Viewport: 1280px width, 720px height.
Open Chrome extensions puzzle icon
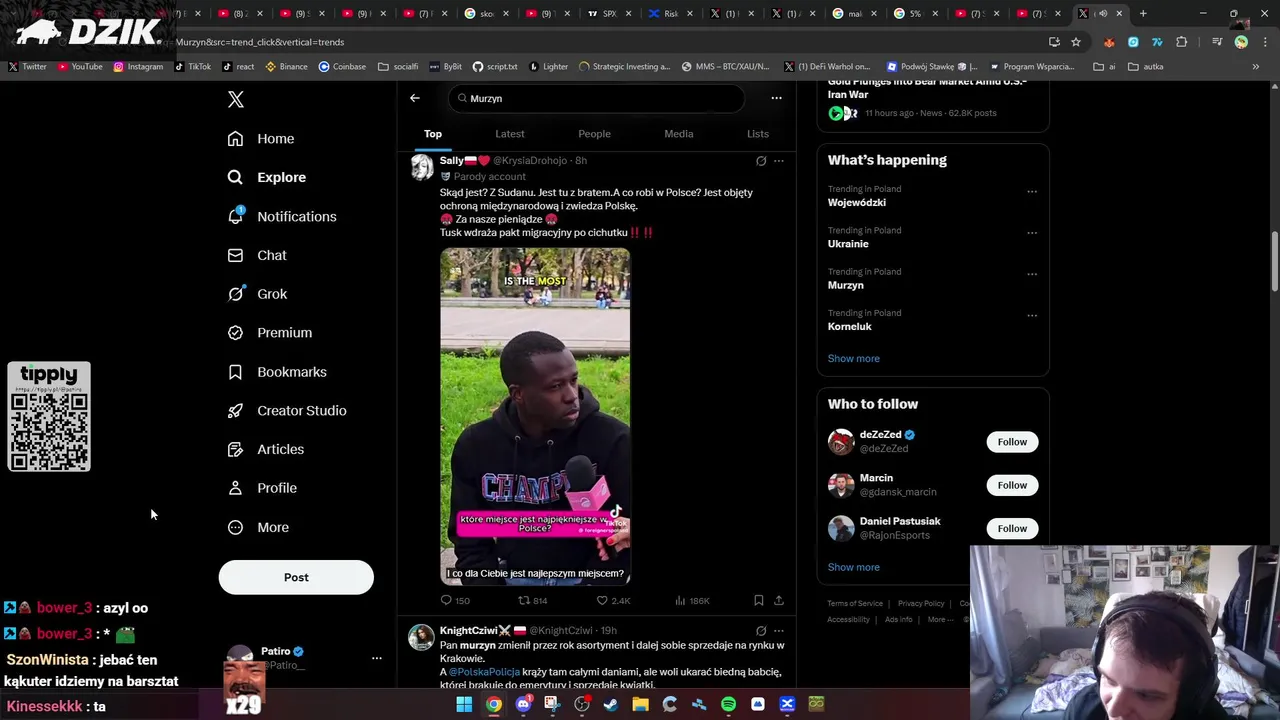pyautogui.click(x=1182, y=42)
